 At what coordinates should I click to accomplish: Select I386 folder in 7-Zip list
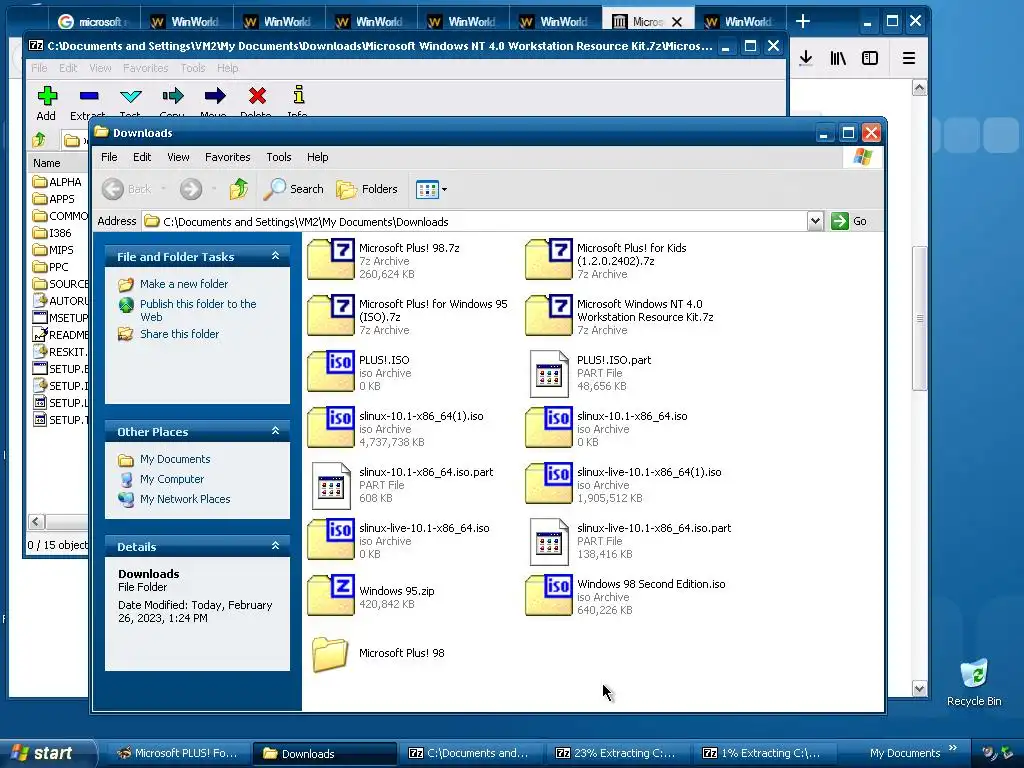coord(53,232)
